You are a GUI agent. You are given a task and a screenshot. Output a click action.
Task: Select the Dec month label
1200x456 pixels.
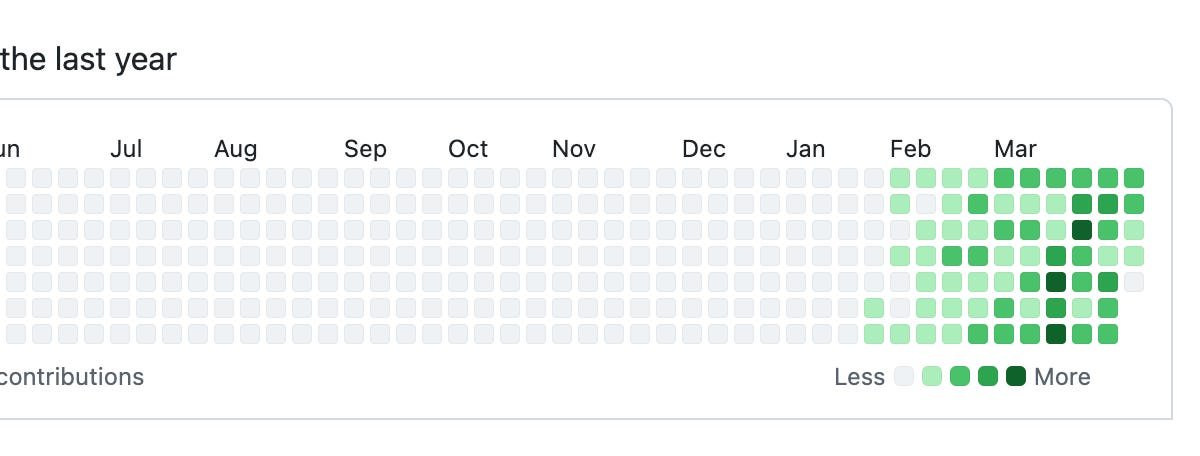click(x=704, y=149)
